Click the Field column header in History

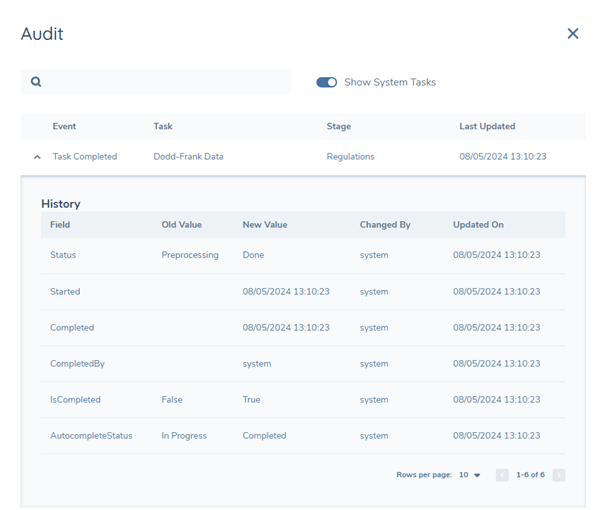pos(60,225)
